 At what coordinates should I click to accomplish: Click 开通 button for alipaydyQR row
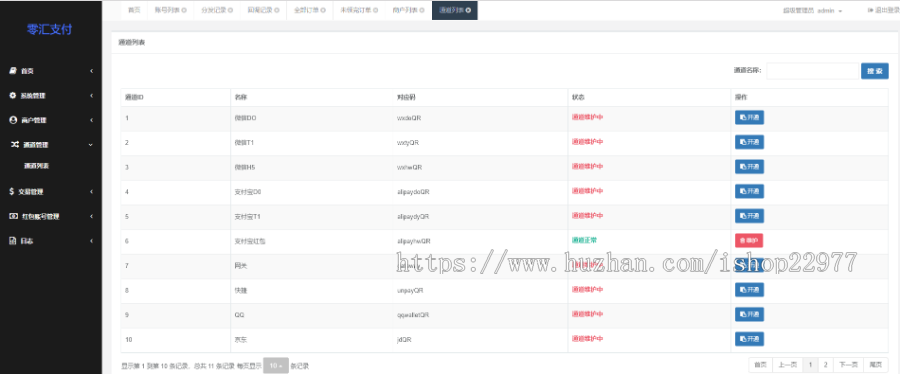[749, 216]
